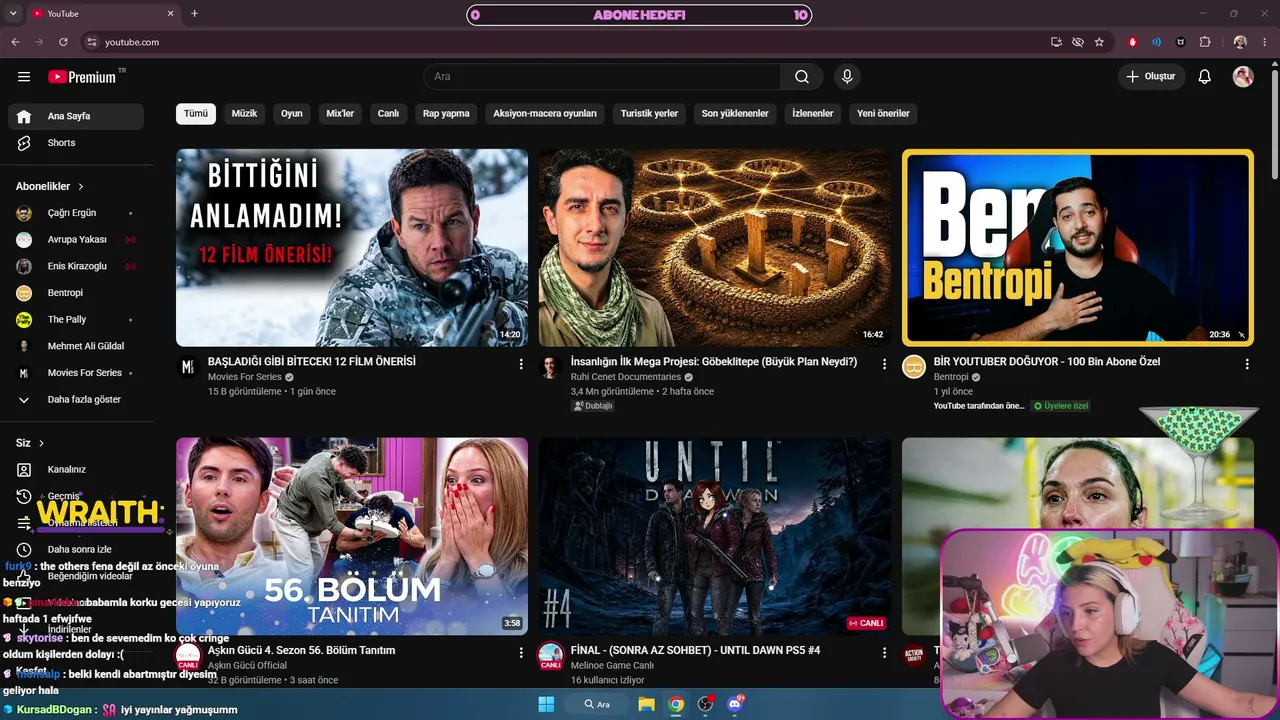Open the Movies For Series channel avatar

coord(188,367)
